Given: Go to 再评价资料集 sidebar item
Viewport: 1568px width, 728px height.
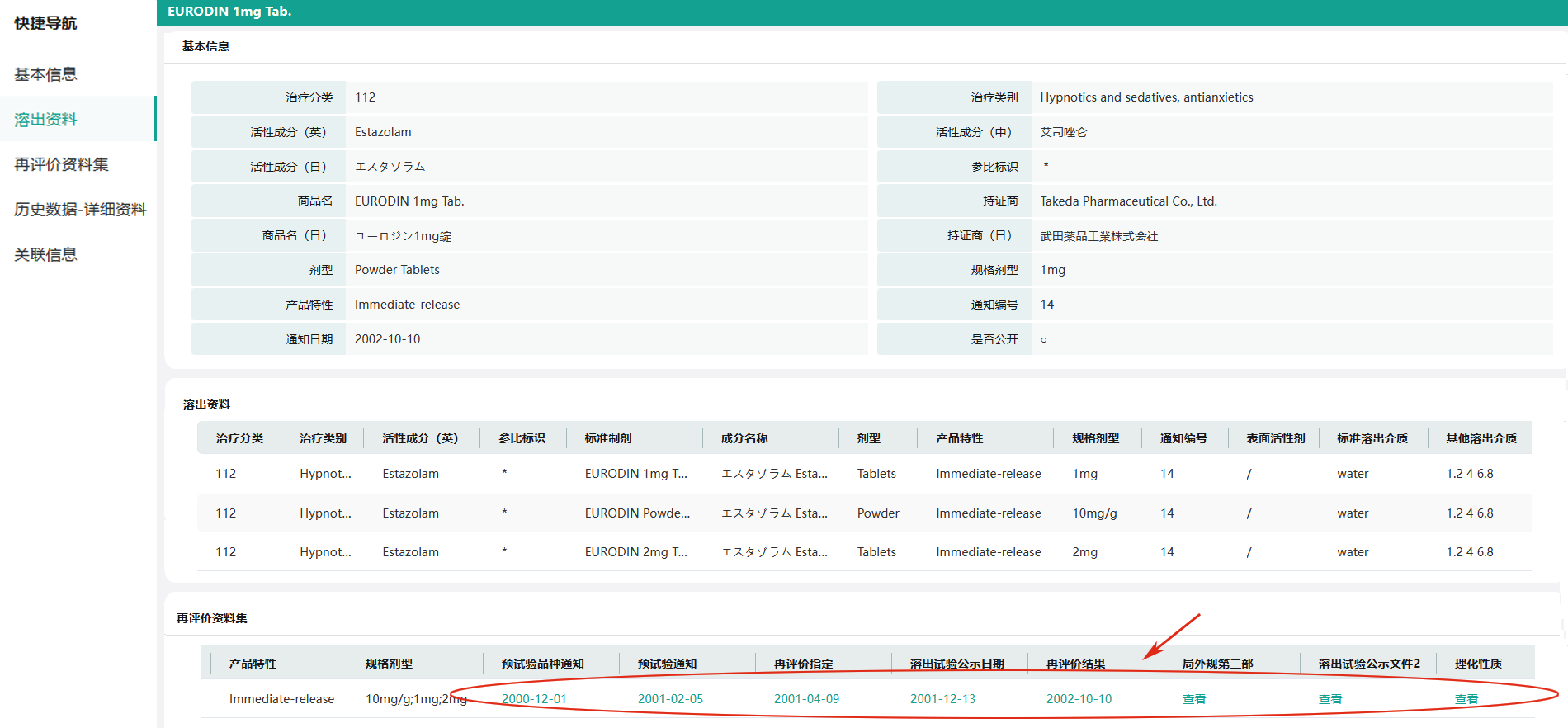Looking at the screenshot, I should coord(61,164).
